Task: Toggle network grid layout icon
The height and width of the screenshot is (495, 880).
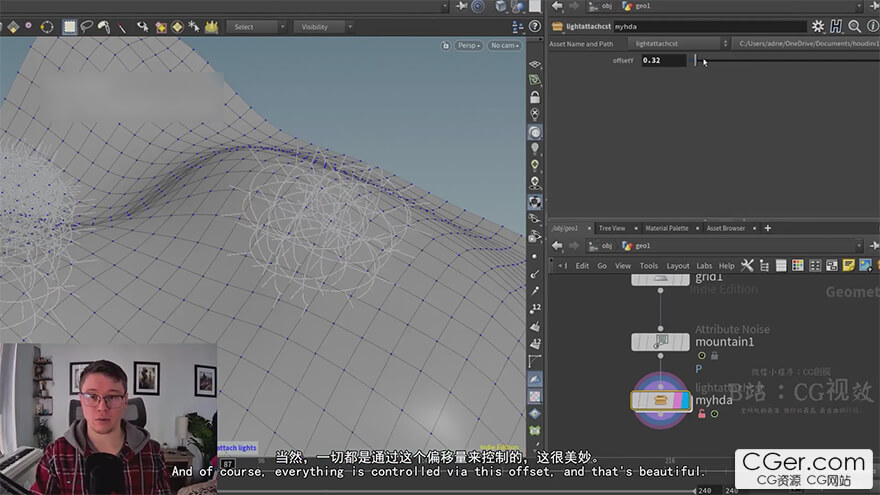Action: (x=815, y=265)
